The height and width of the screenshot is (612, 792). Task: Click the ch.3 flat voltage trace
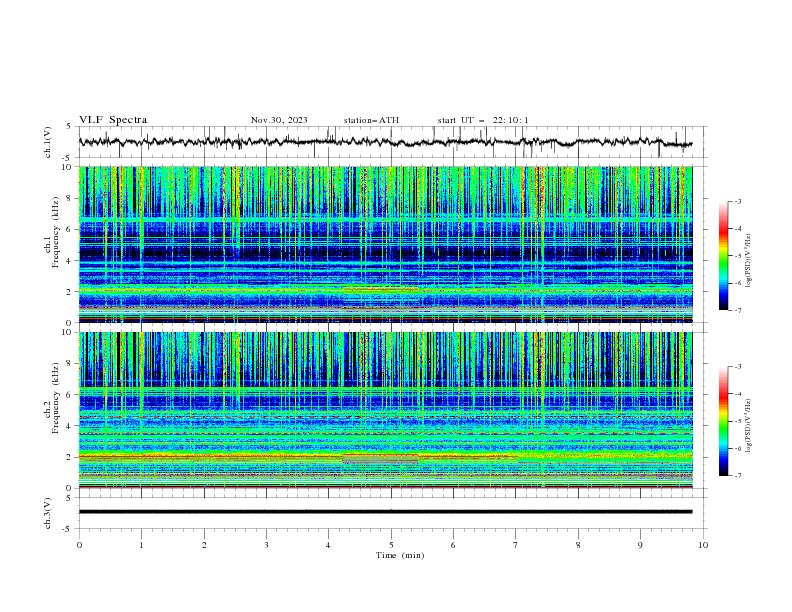(385, 512)
